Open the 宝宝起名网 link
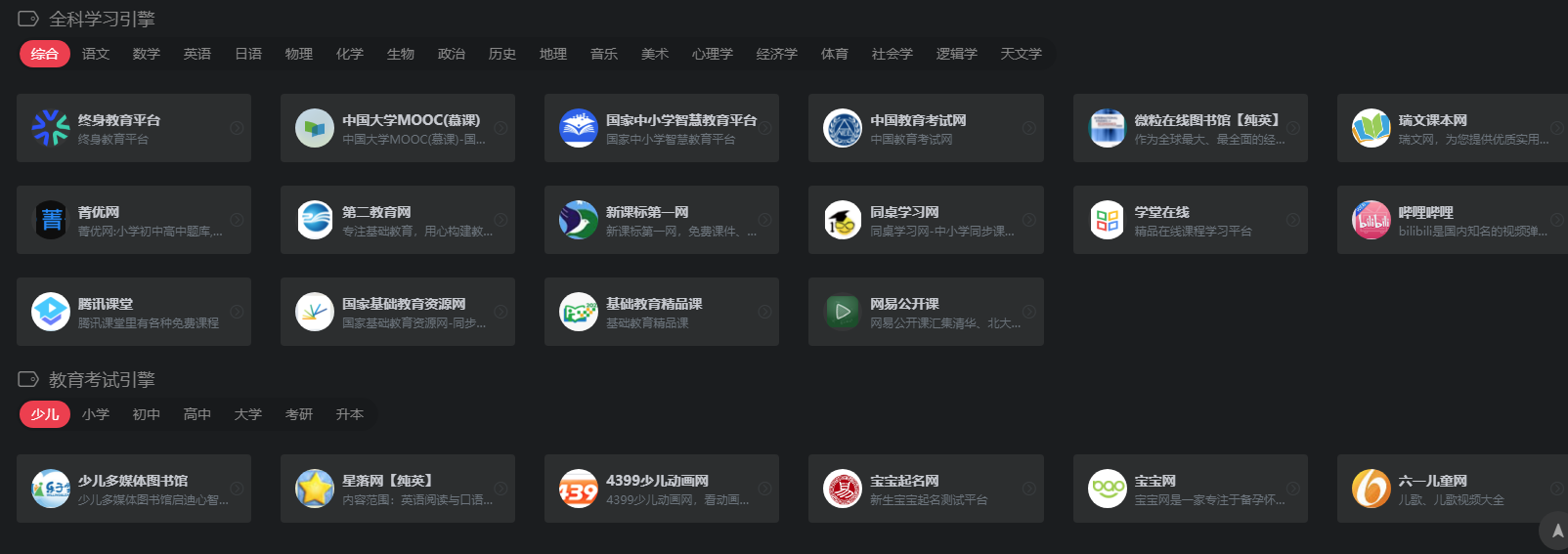The image size is (1568, 554). click(x=904, y=481)
